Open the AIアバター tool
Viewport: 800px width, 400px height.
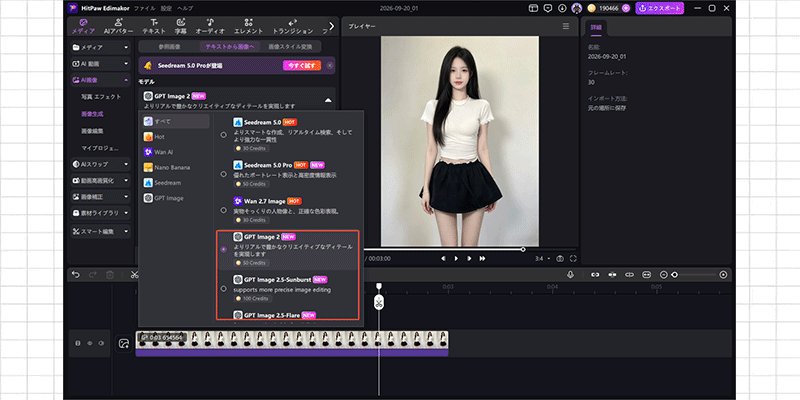coord(118,26)
